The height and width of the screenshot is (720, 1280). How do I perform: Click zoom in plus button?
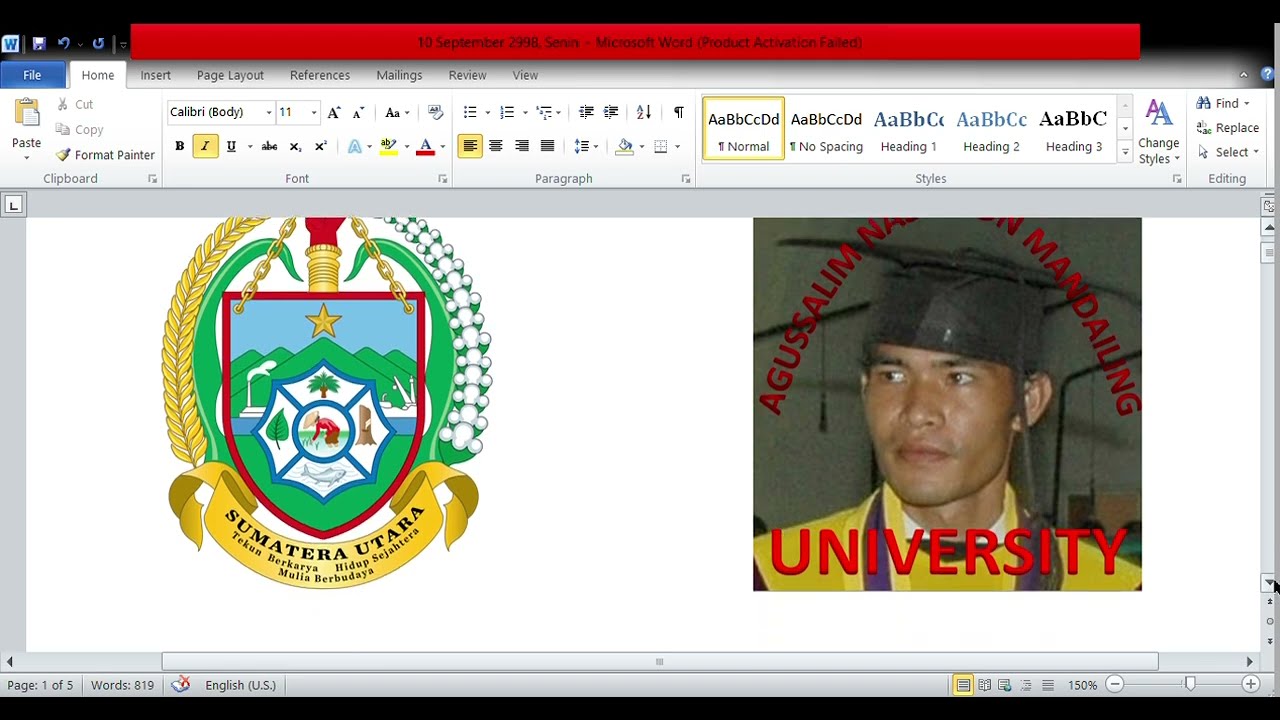coord(1251,685)
